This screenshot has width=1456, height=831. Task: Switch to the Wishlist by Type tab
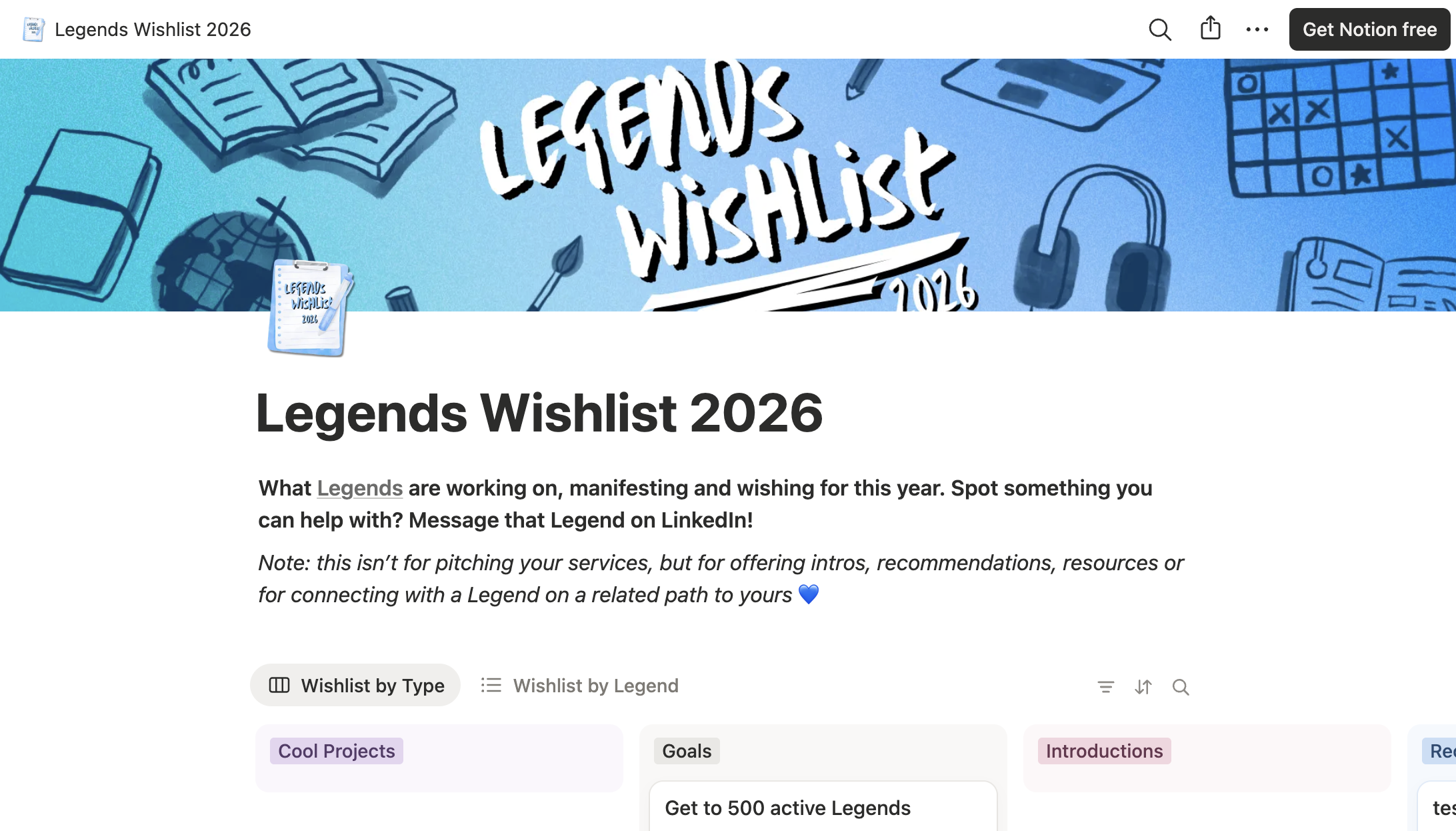355,685
